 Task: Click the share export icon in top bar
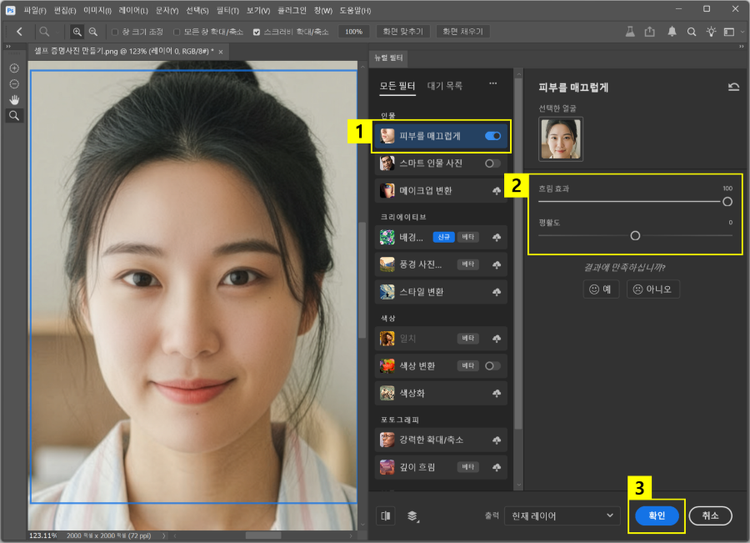click(650, 32)
